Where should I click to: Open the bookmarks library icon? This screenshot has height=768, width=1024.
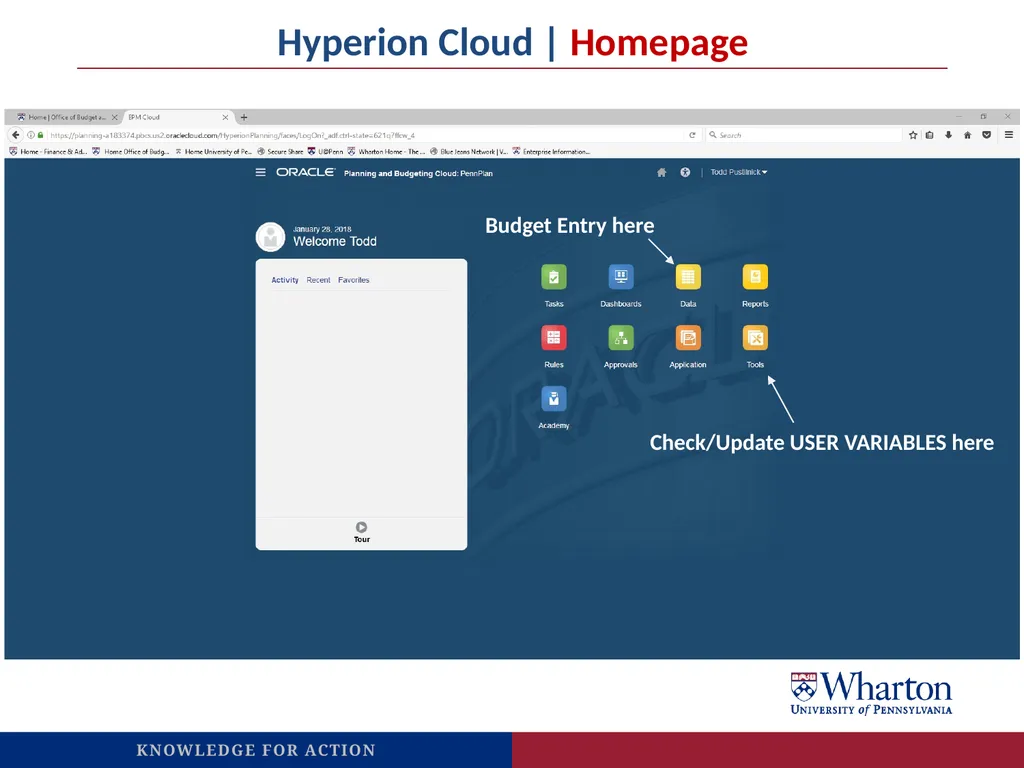pos(930,135)
